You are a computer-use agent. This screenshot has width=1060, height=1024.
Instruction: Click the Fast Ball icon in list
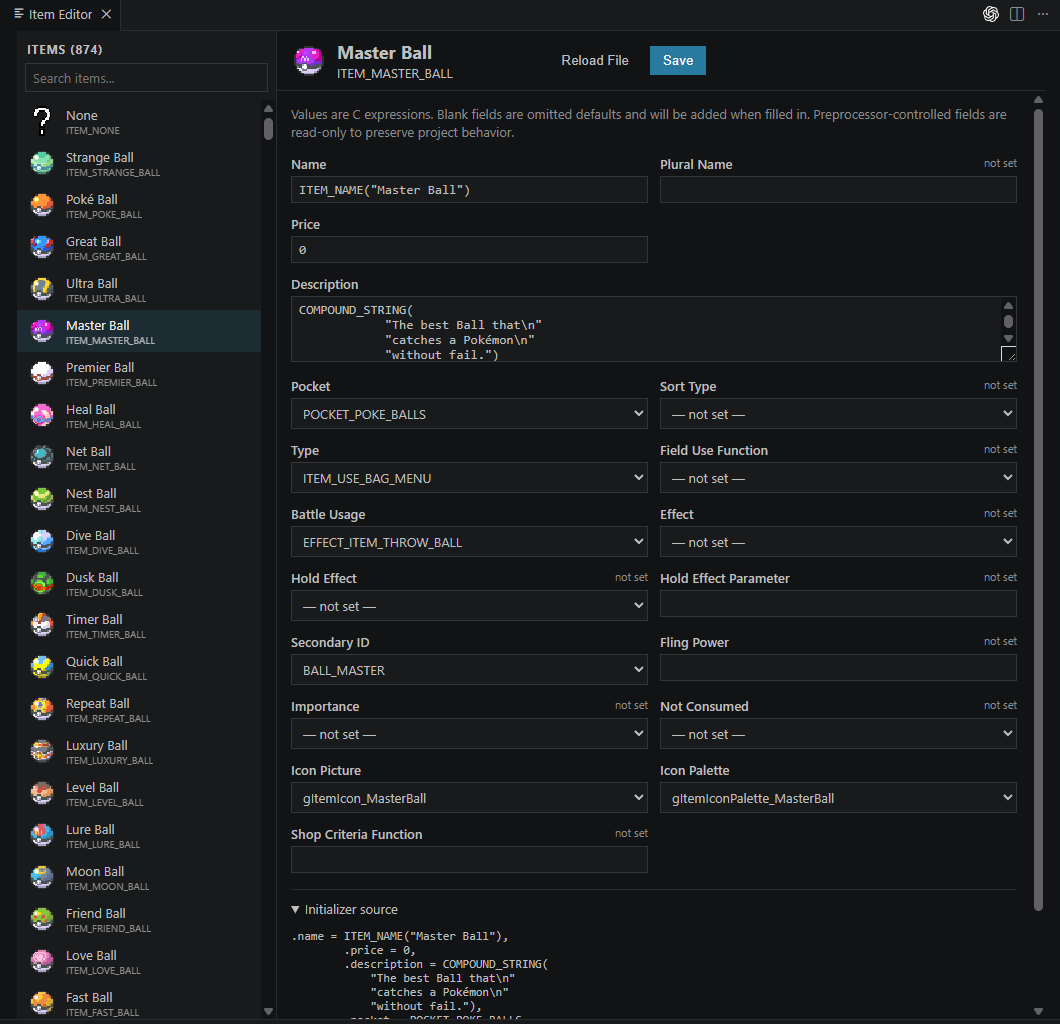coord(42,1002)
